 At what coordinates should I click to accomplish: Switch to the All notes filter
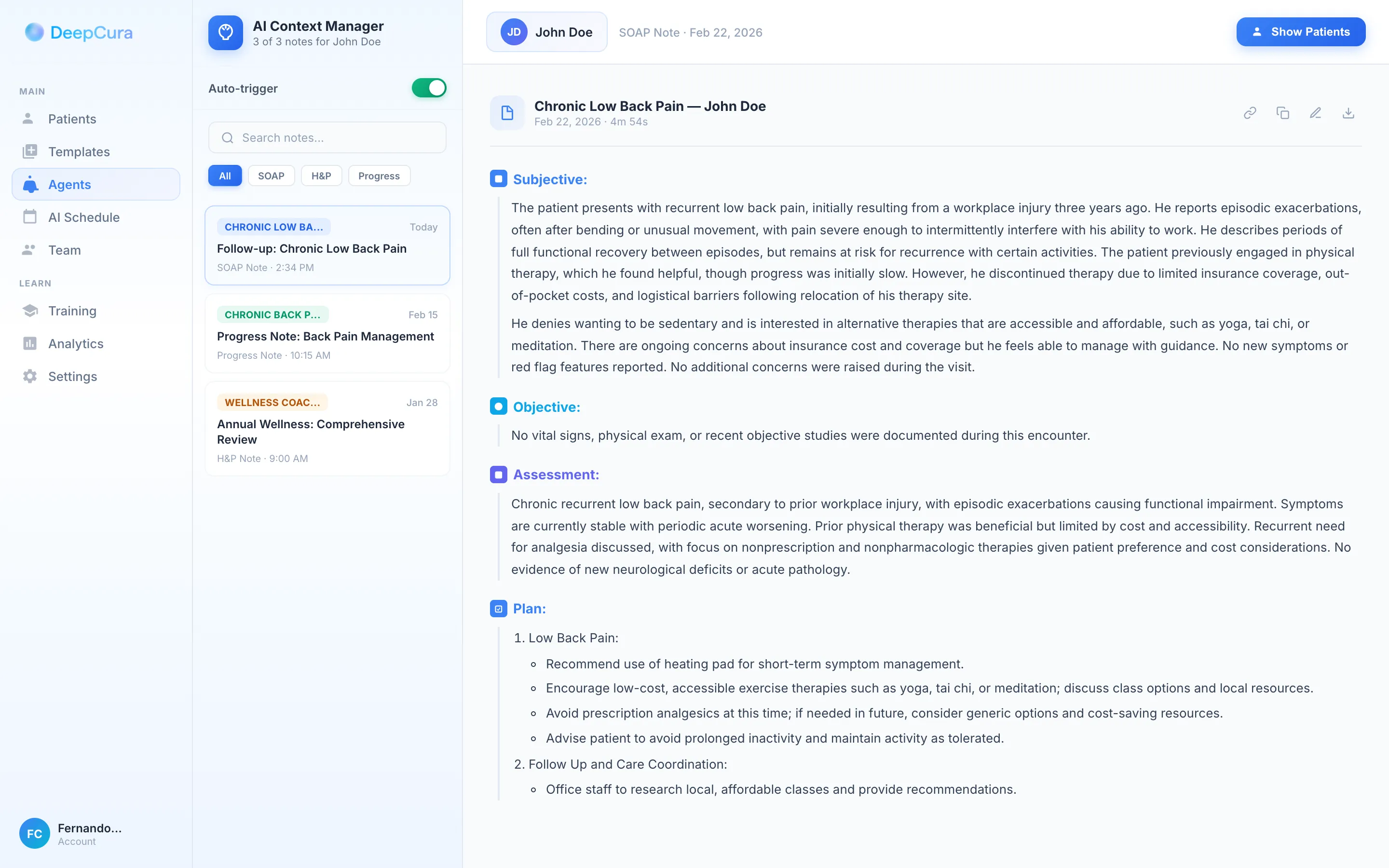click(224, 176)
